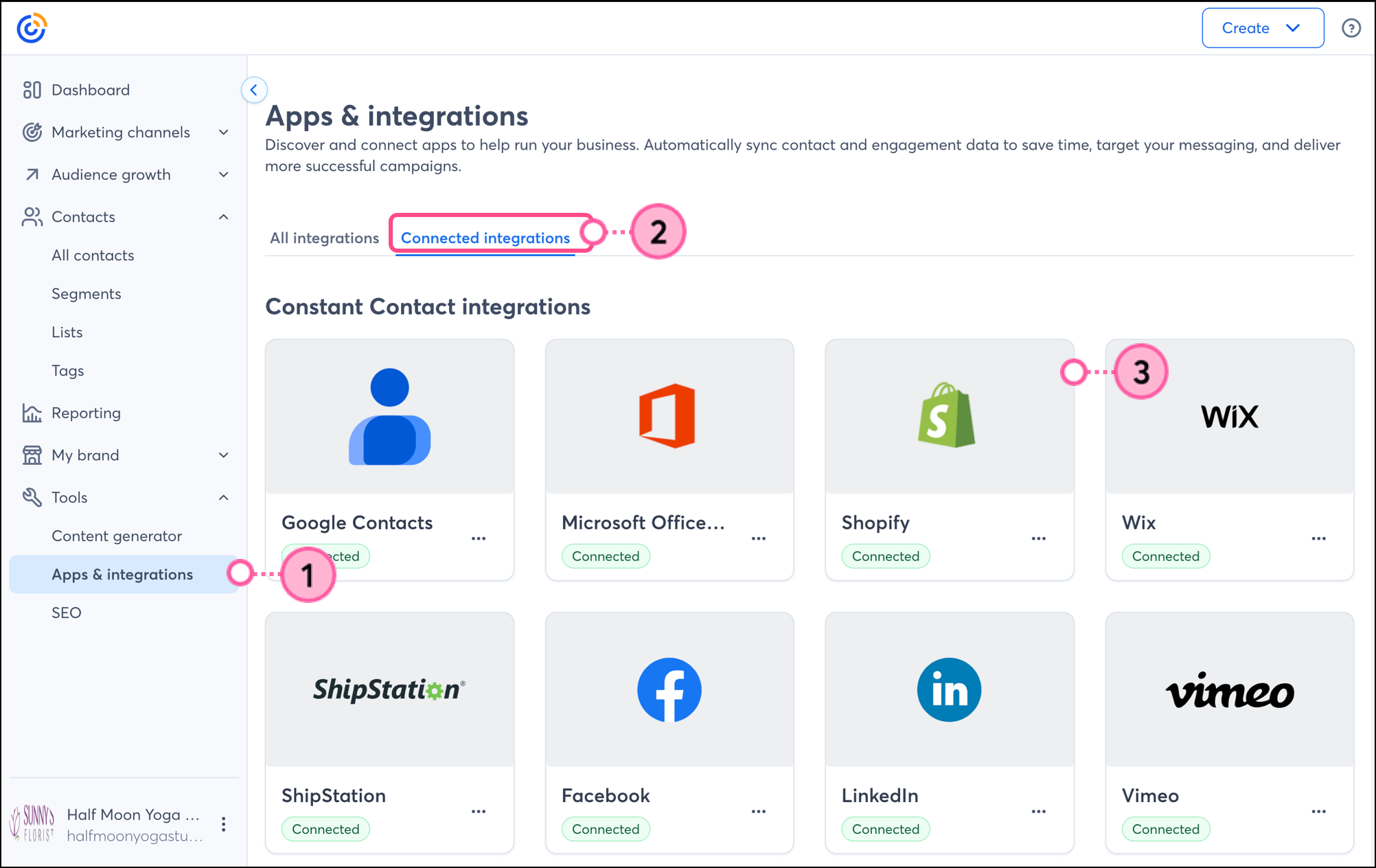Open the Create dropdown button
This screenshot has width=1376, height=868.
pos(1263,28)
